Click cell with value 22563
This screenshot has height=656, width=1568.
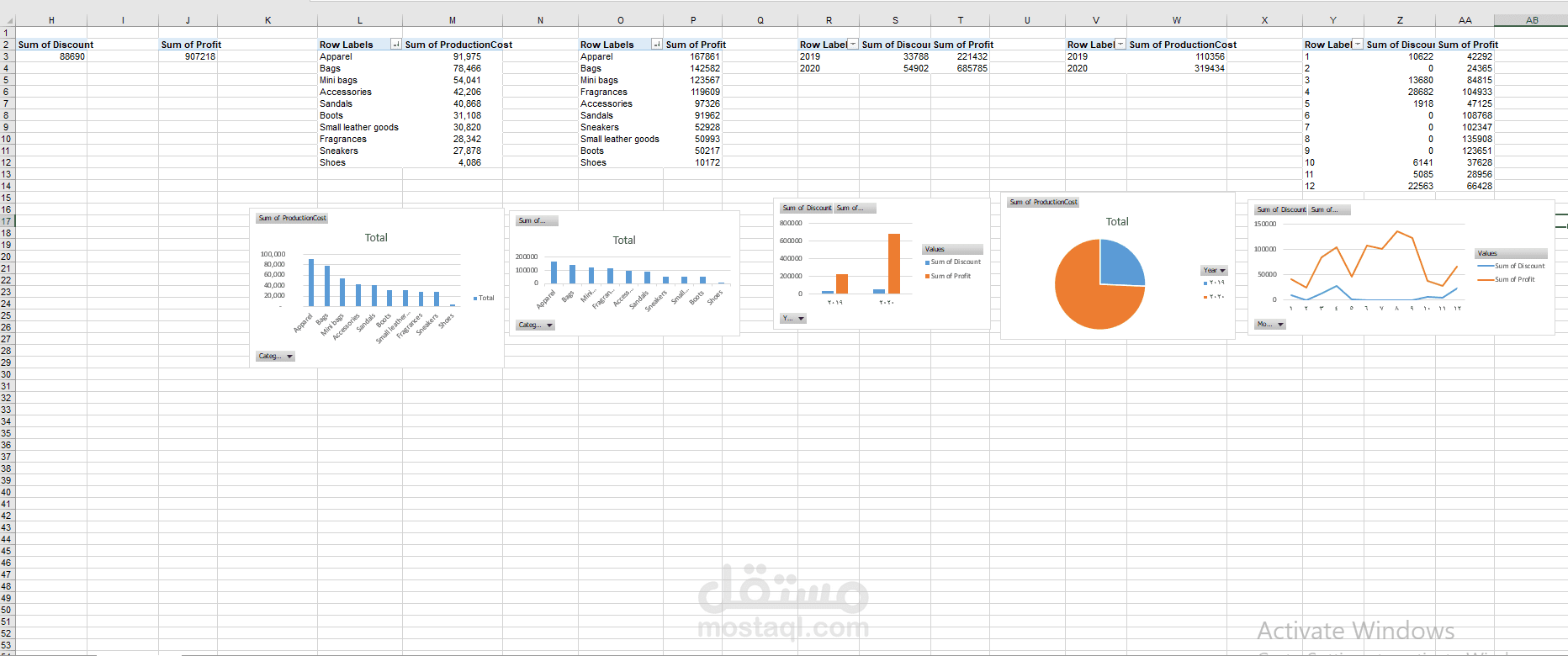(1400, 186)
